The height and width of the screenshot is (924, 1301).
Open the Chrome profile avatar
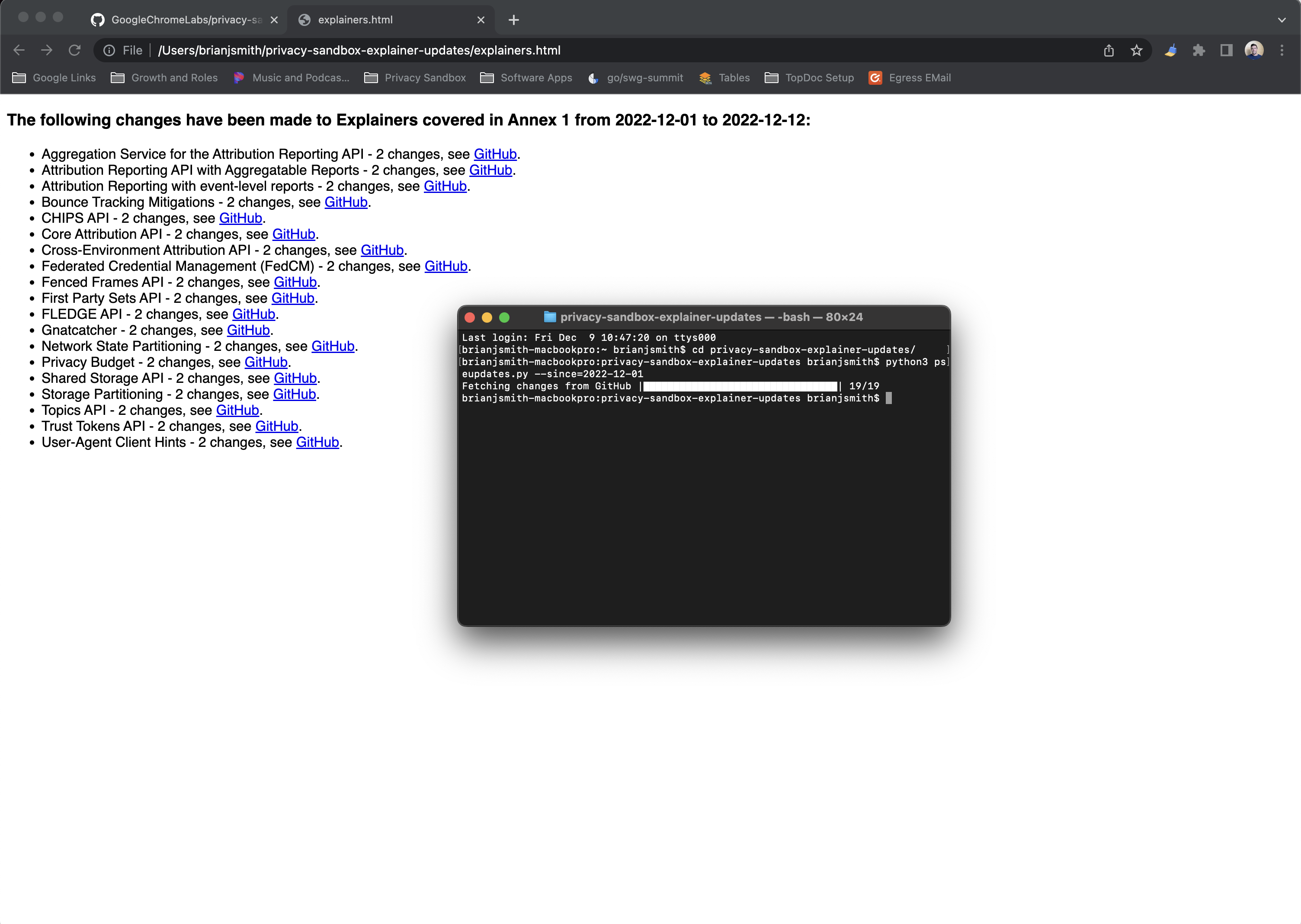[1254, 50]
